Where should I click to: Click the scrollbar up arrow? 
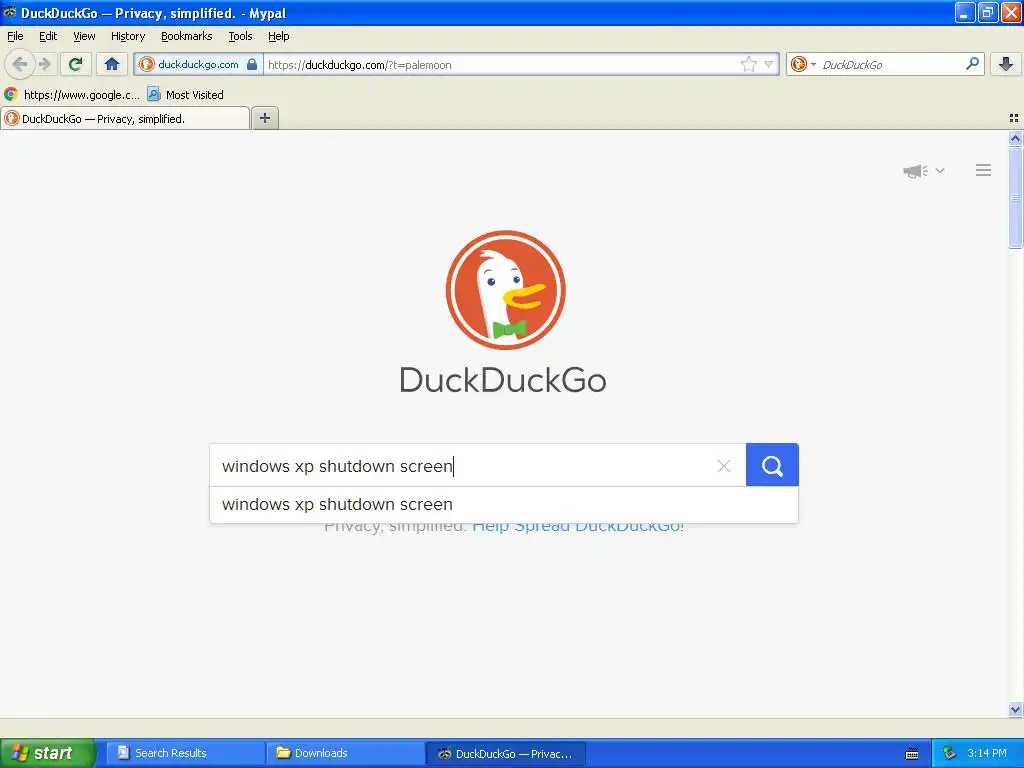[1015, 138]
